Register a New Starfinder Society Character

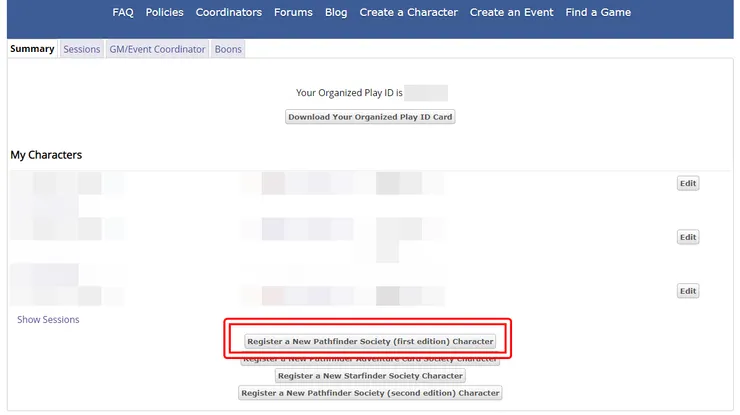coord(370,376)
